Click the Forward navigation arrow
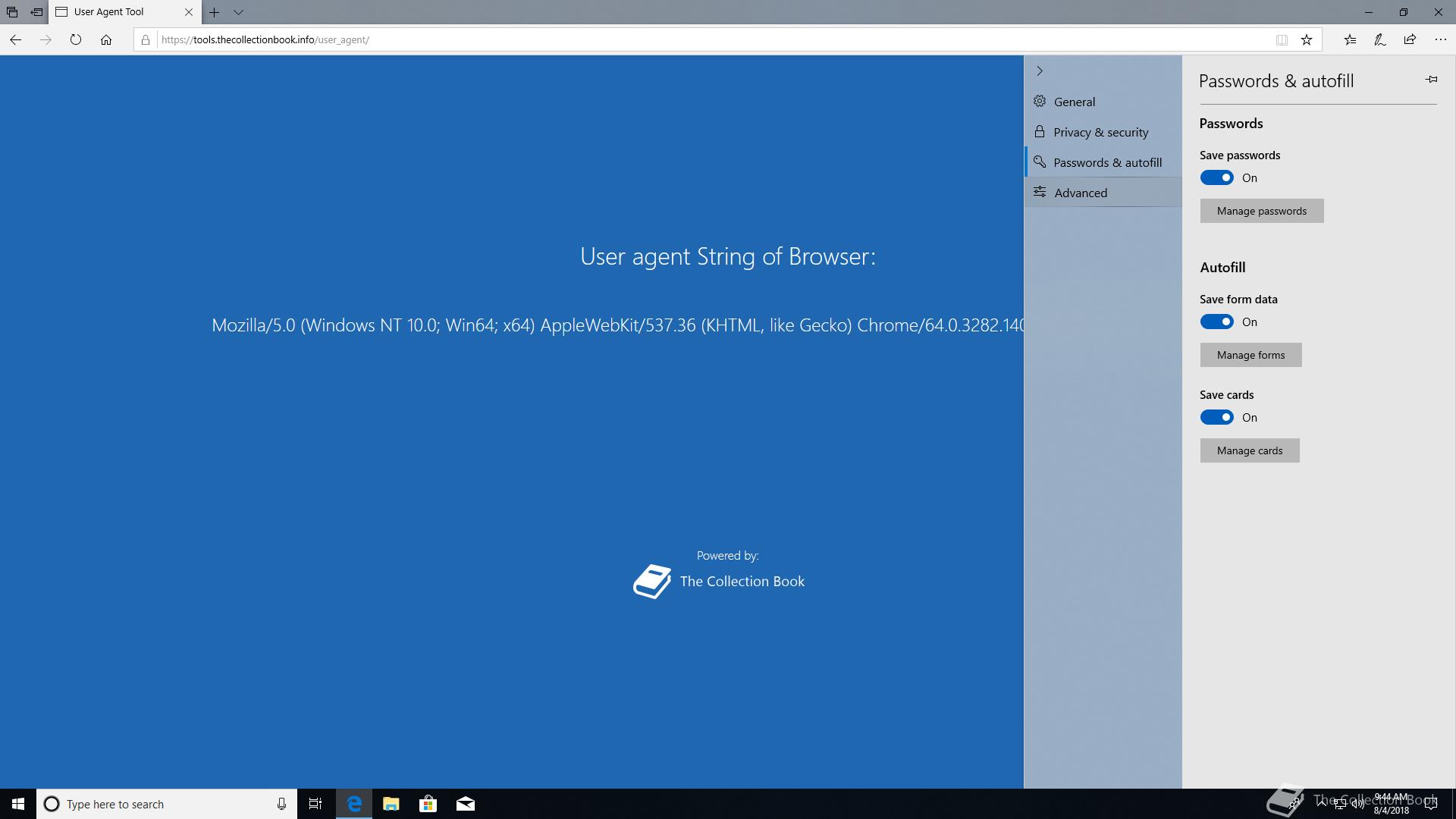 point(45,40)
